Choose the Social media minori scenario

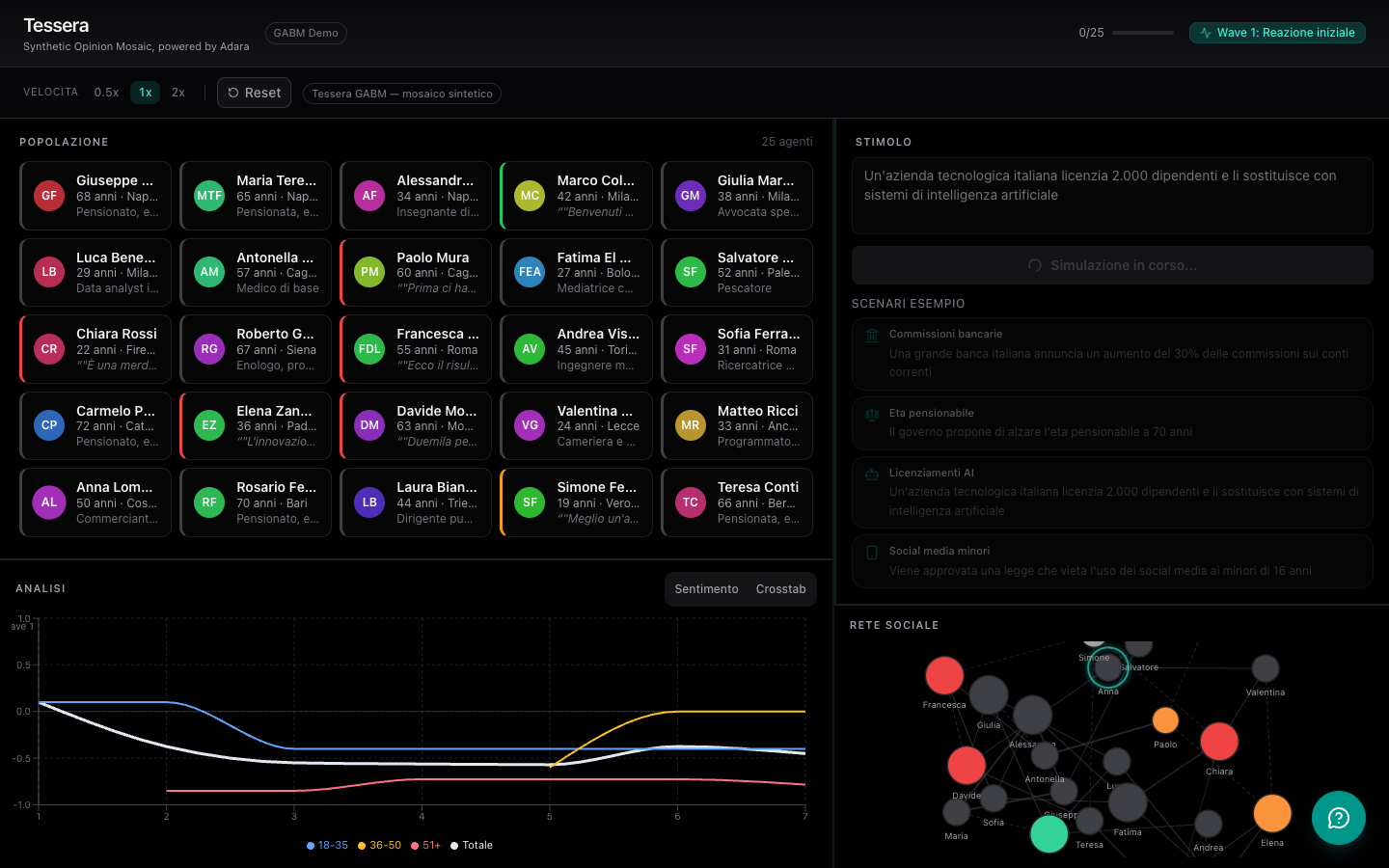click(1112, 561)
